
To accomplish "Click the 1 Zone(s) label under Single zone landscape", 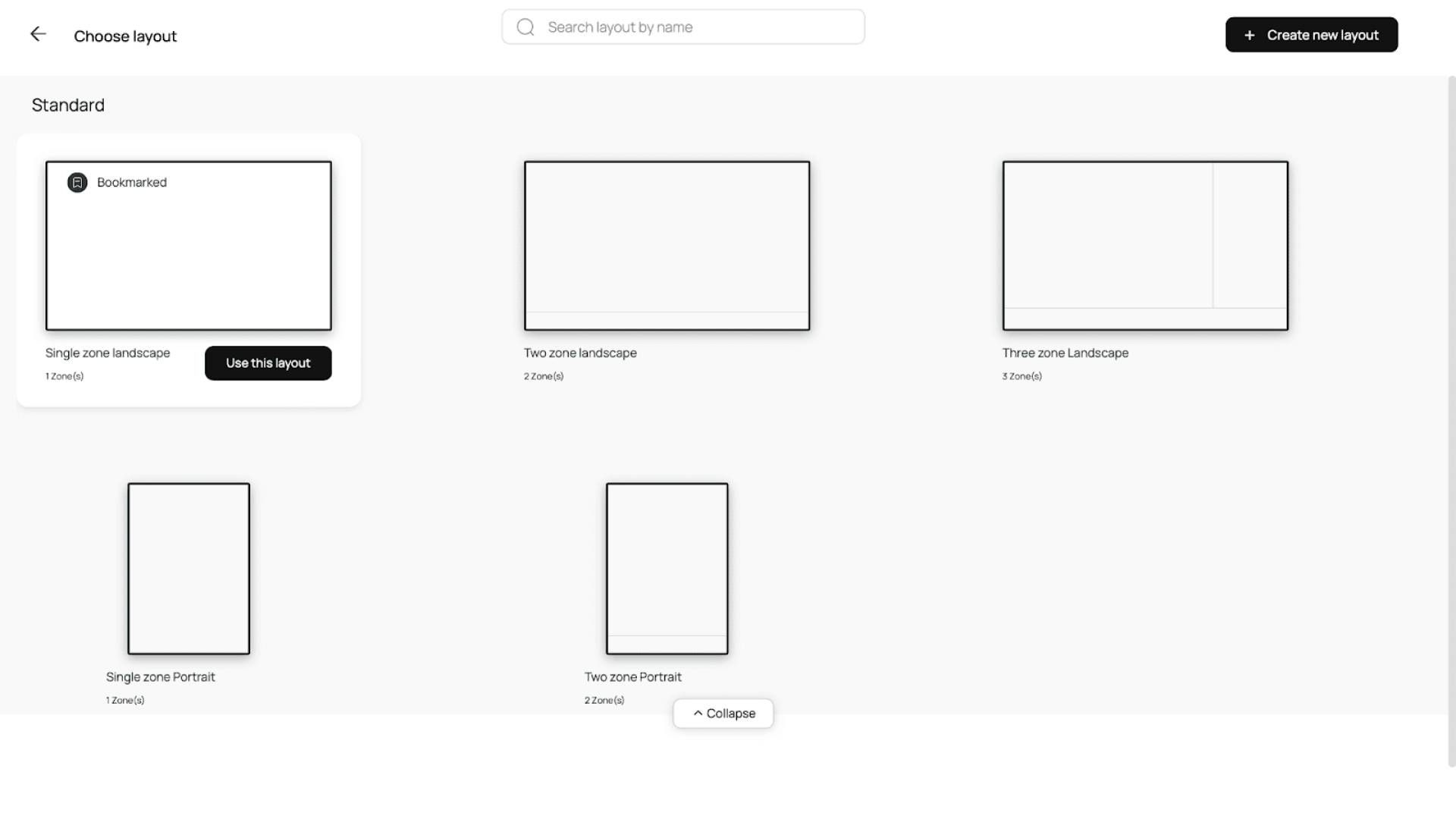I will (64, 375).
